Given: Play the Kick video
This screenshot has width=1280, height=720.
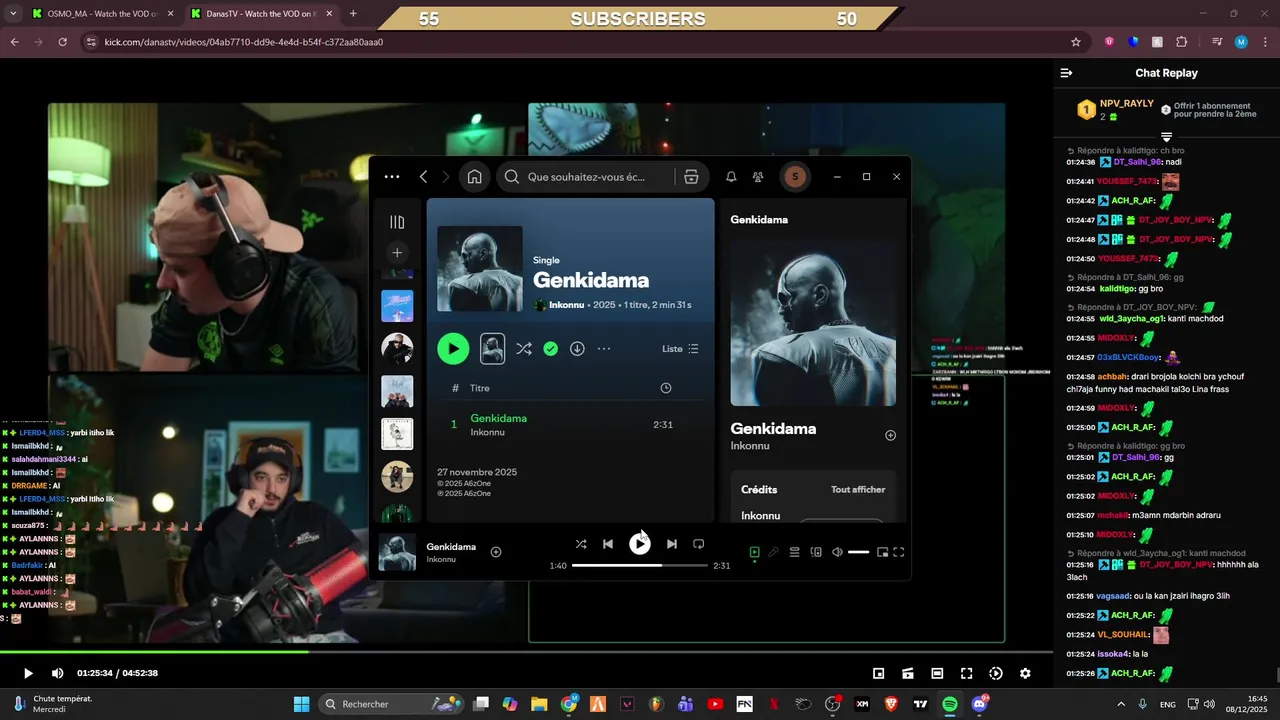Looking at the screenshot, I should coord(28,673).
